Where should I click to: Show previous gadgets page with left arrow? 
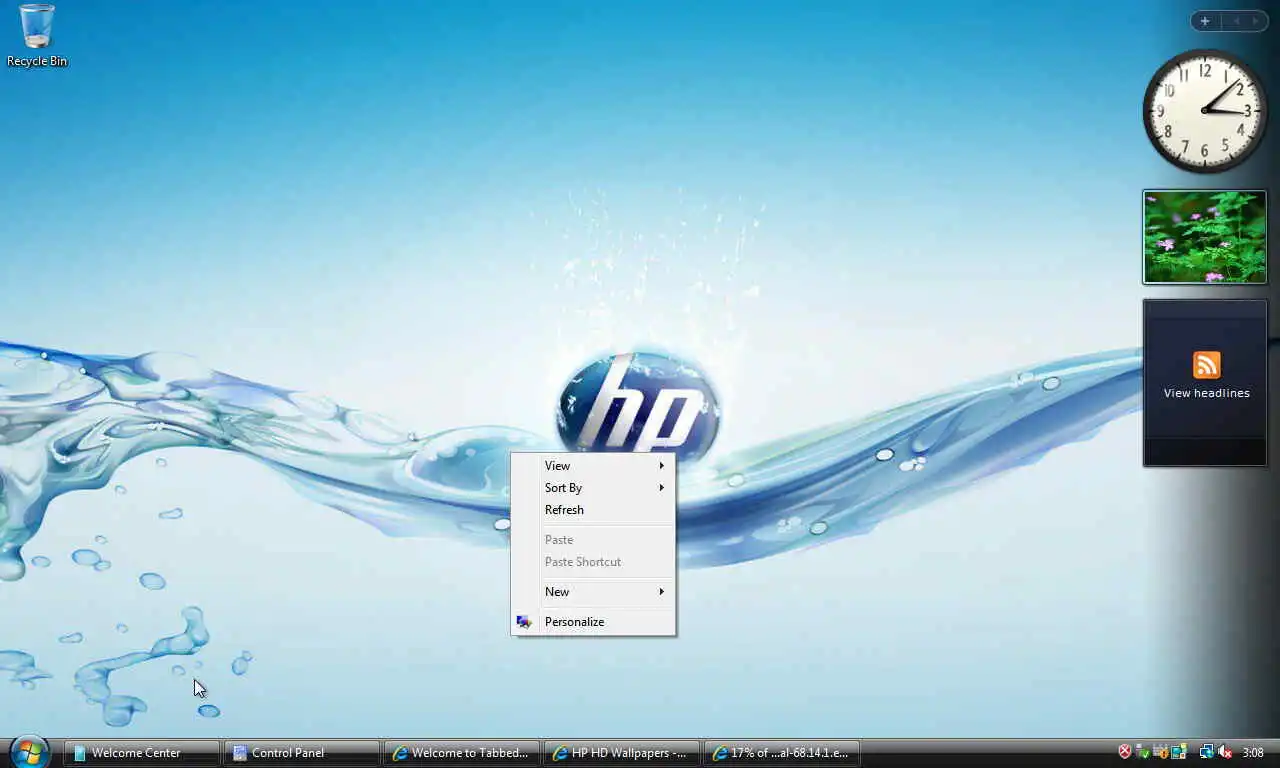pyautogui.click(x=1235, y=21)
